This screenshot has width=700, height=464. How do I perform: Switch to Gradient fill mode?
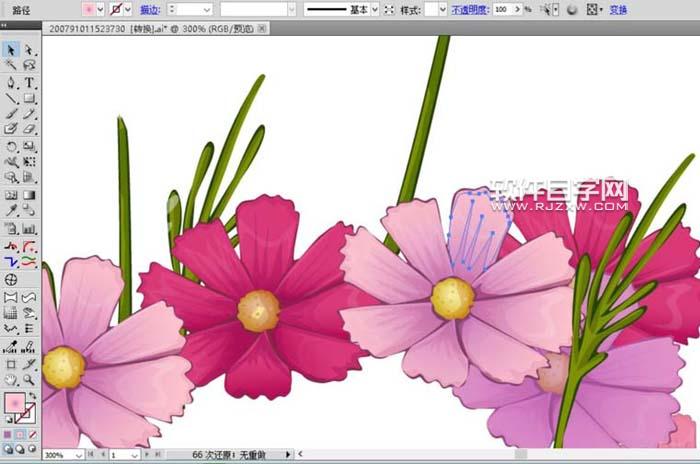point(20,436)
